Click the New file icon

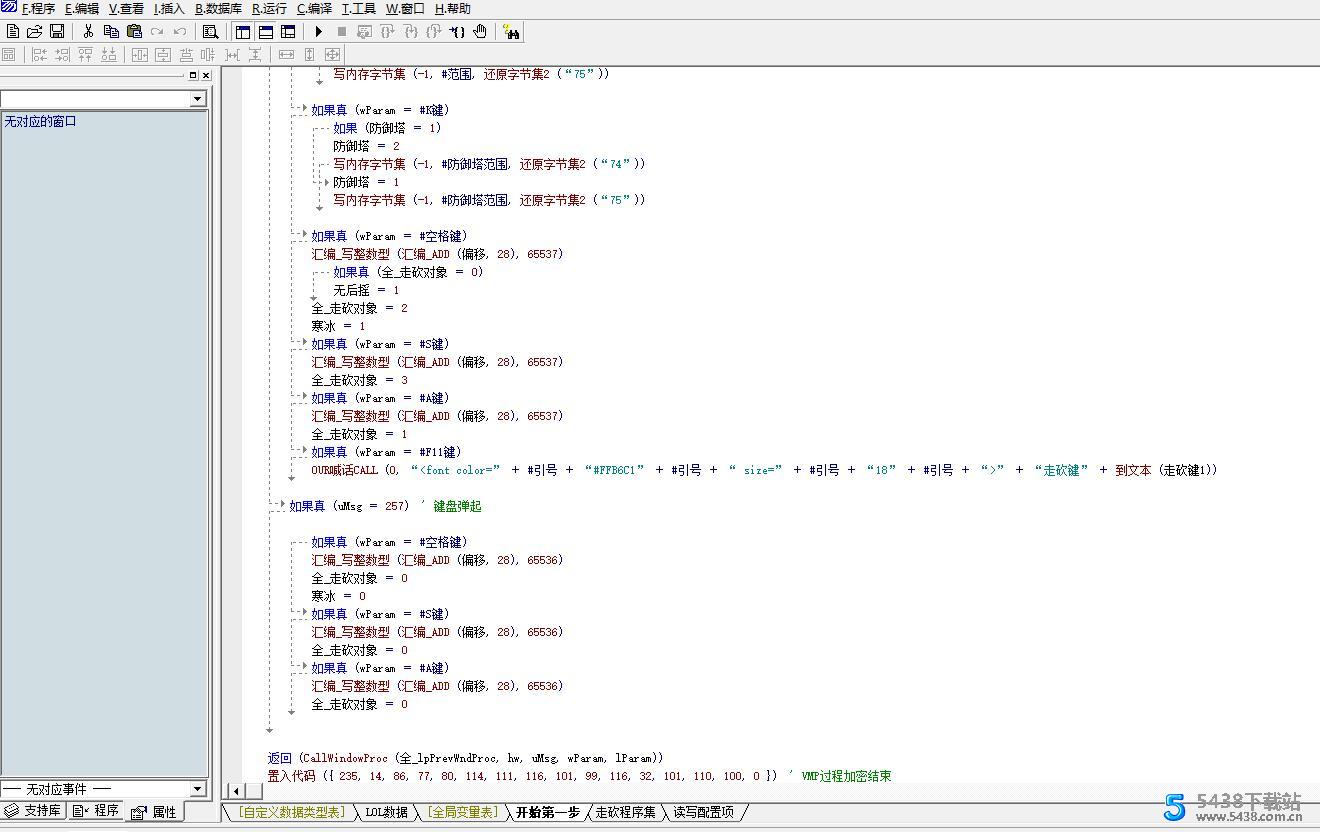12,32
